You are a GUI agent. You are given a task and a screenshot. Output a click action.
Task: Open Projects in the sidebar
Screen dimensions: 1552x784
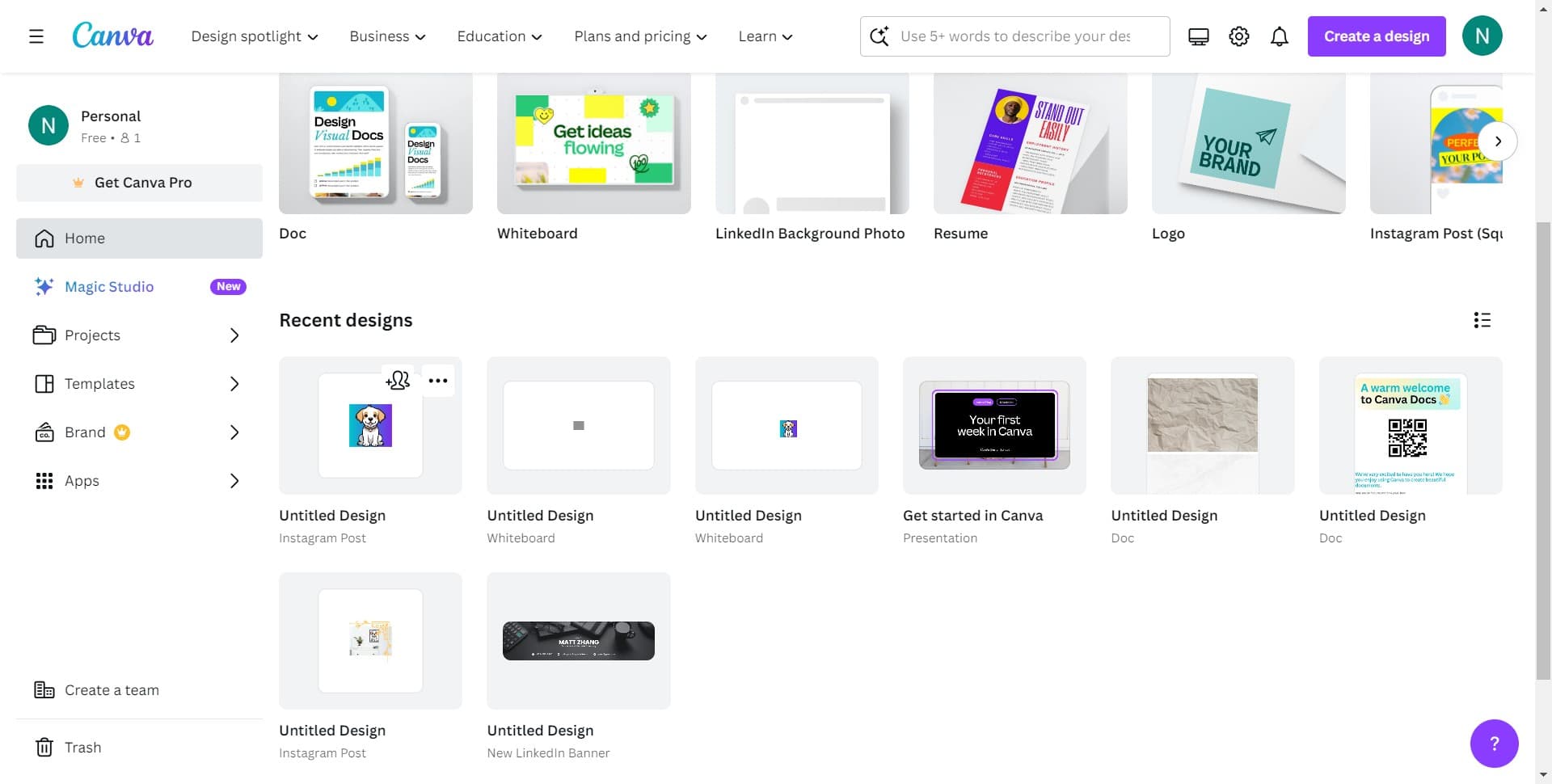[139, 335]
